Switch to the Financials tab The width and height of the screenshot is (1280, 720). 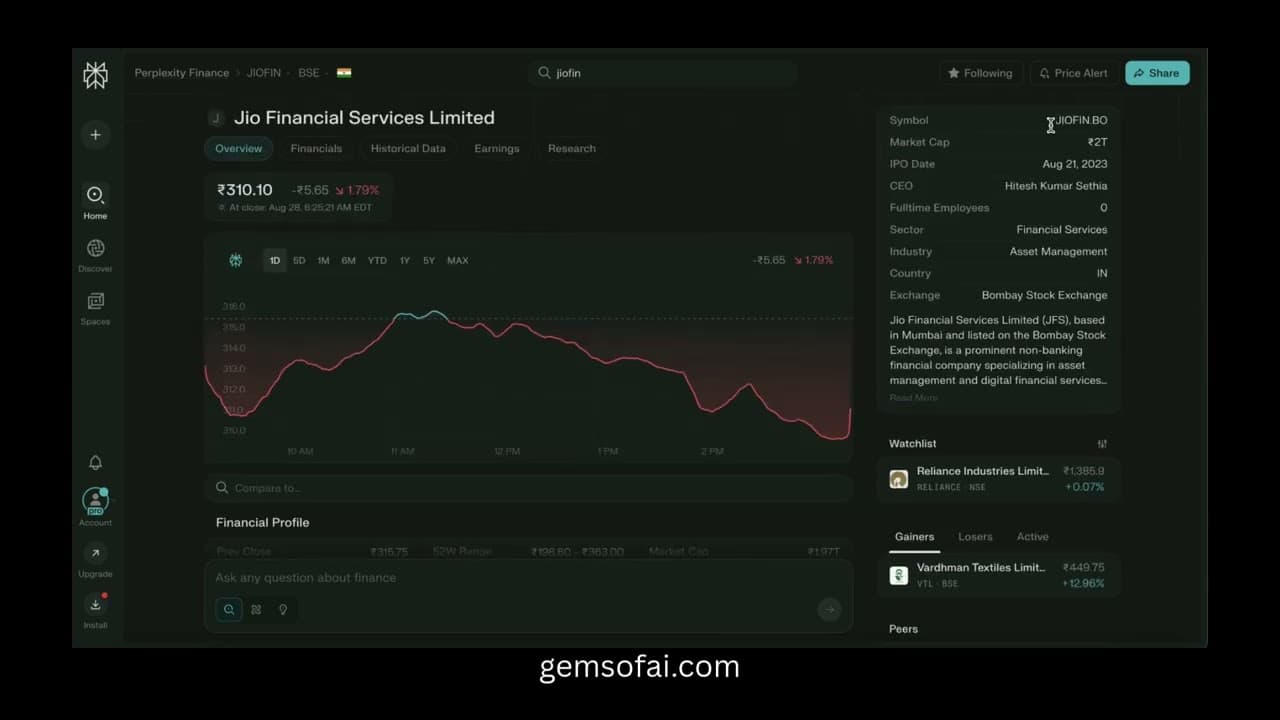(316, 149)
